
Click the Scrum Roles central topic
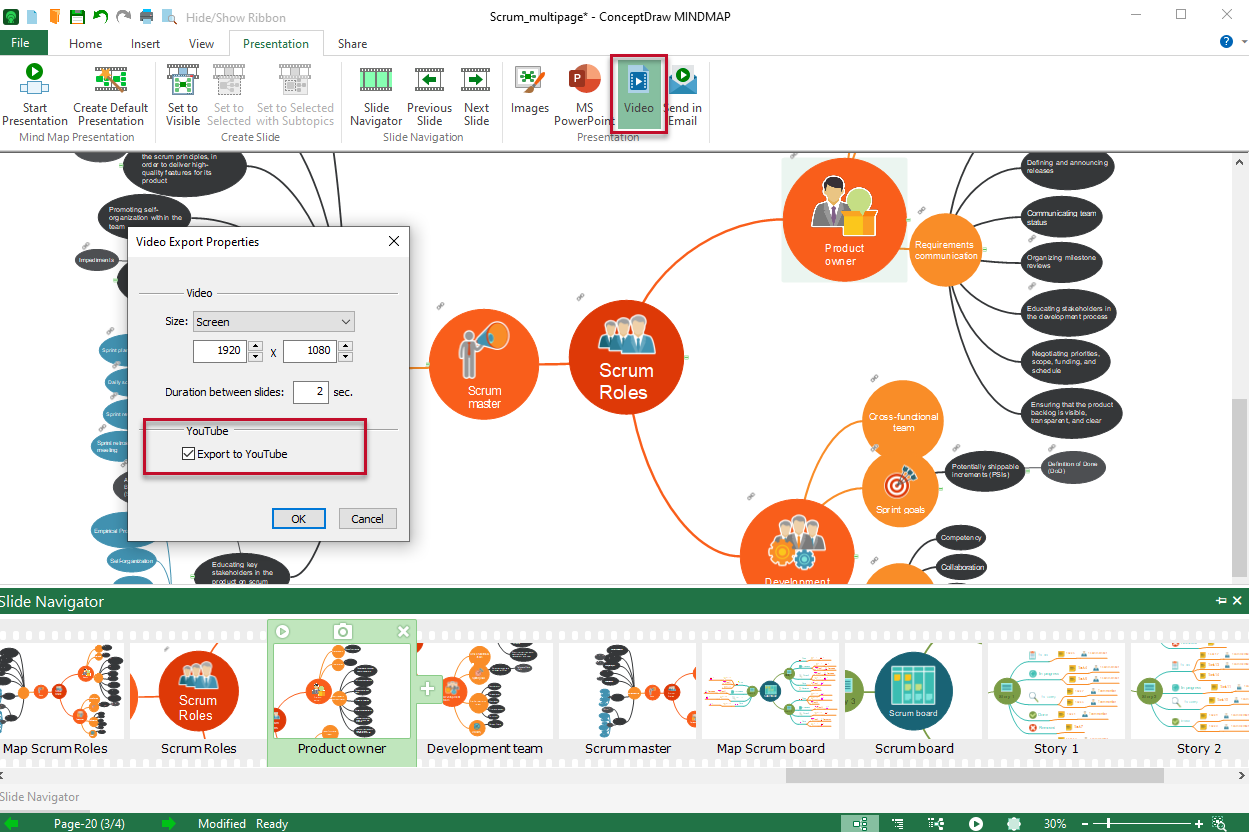pyautogui.click(x=626, y=357)
